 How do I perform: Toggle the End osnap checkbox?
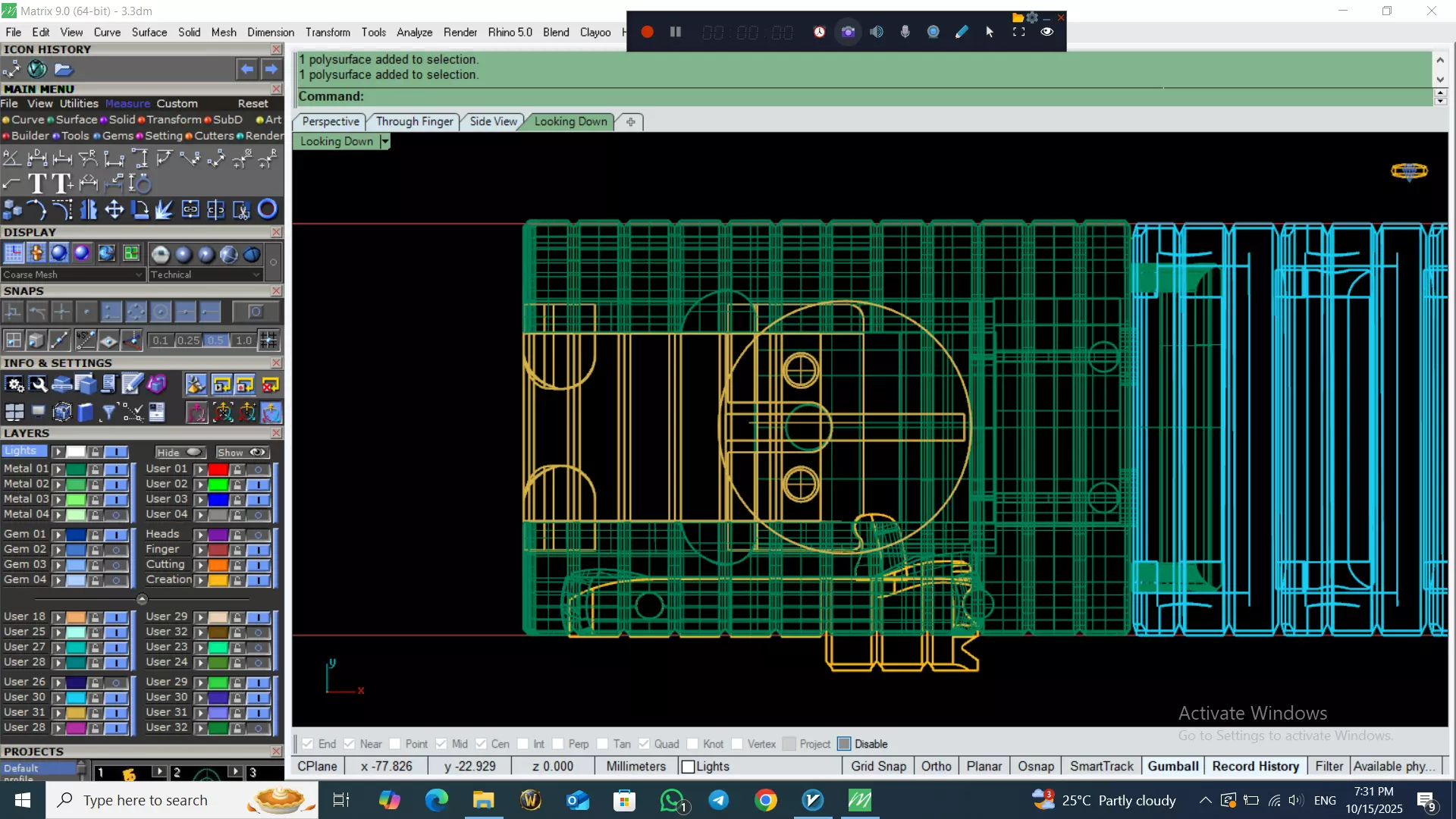coord(308,744)
